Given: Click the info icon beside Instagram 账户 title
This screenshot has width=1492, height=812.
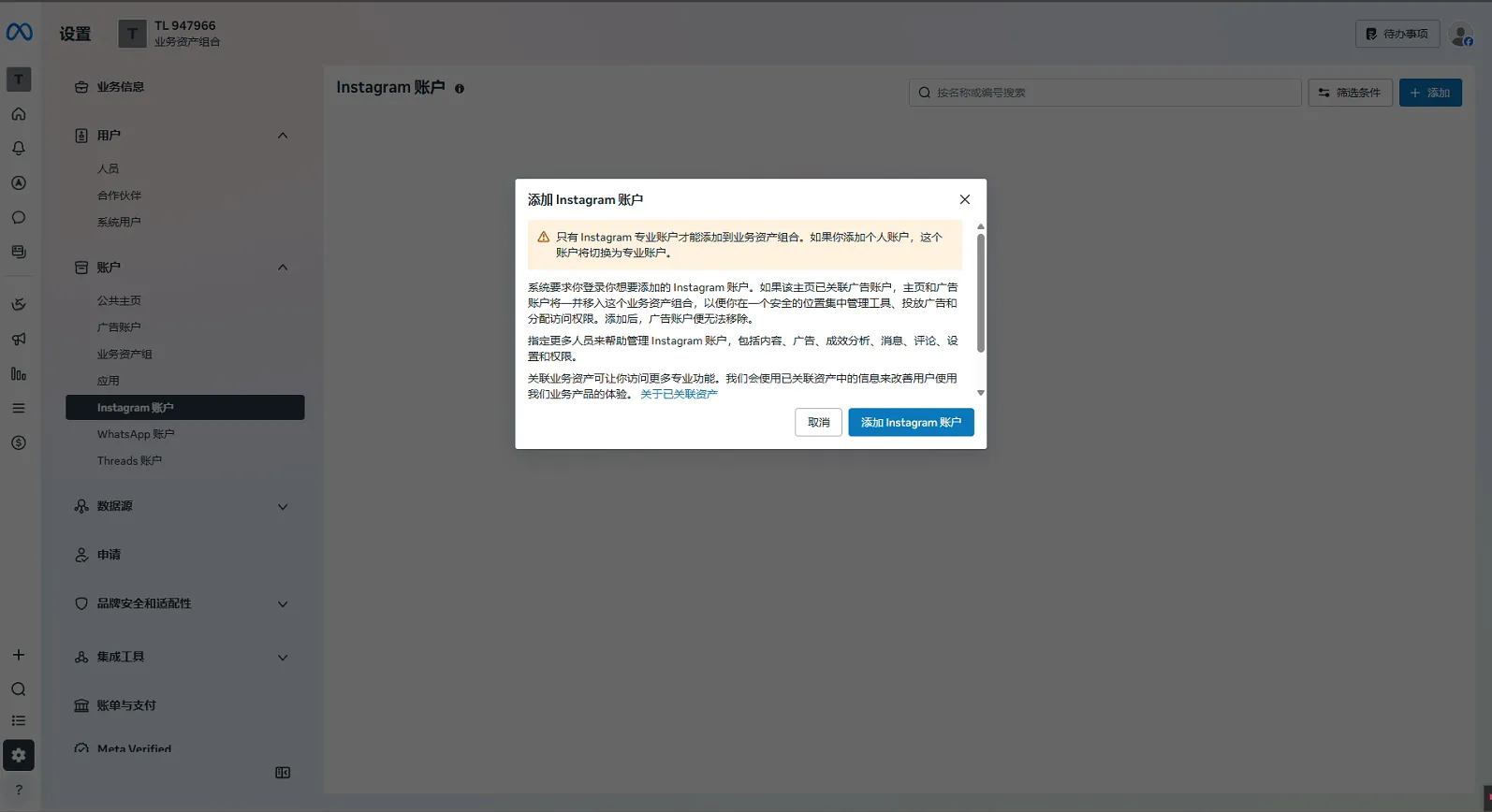Looking at the screenshot, I should 460,89.
